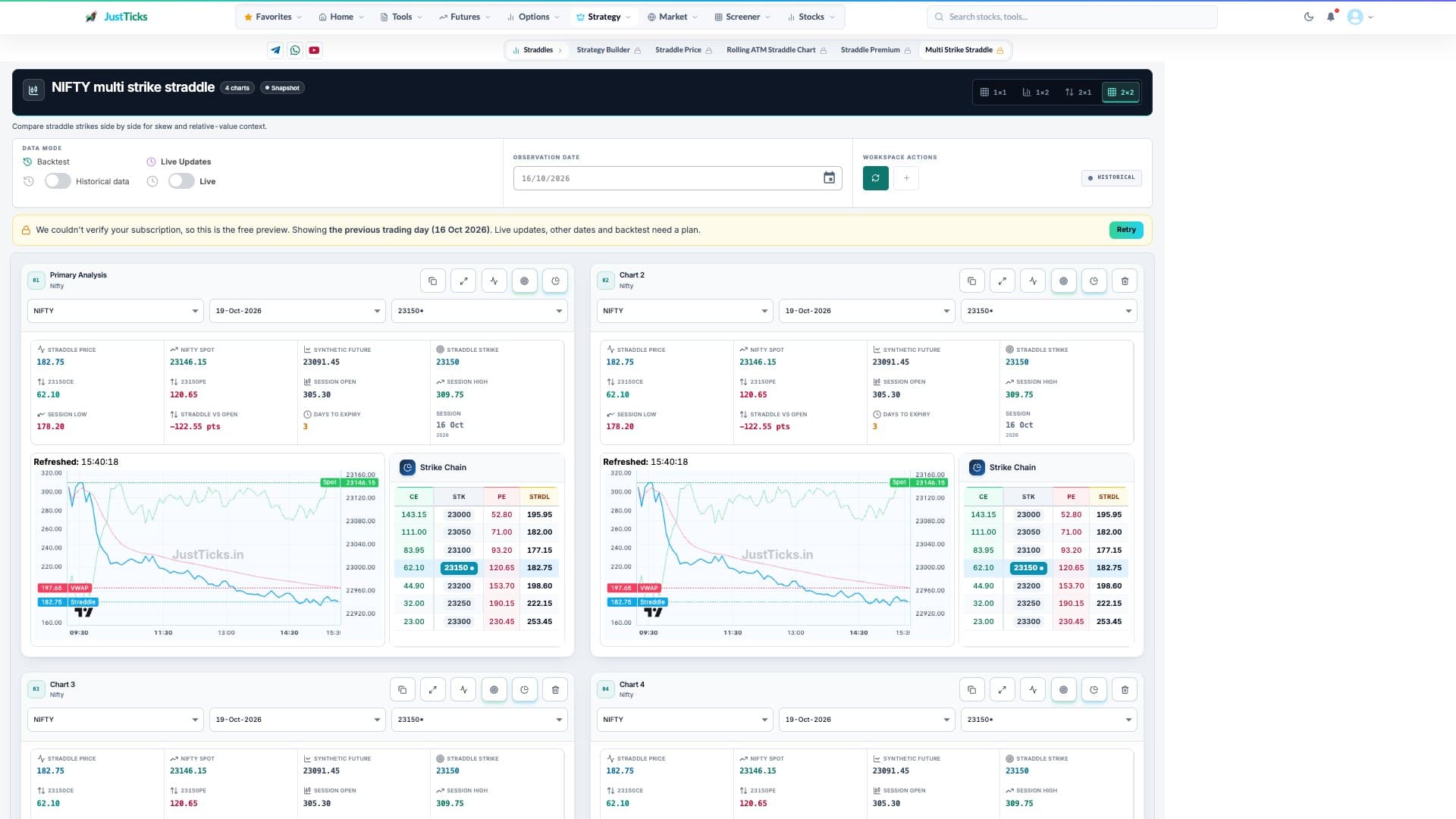
Task: Open the Screener menu
Action: coord(742,17)
